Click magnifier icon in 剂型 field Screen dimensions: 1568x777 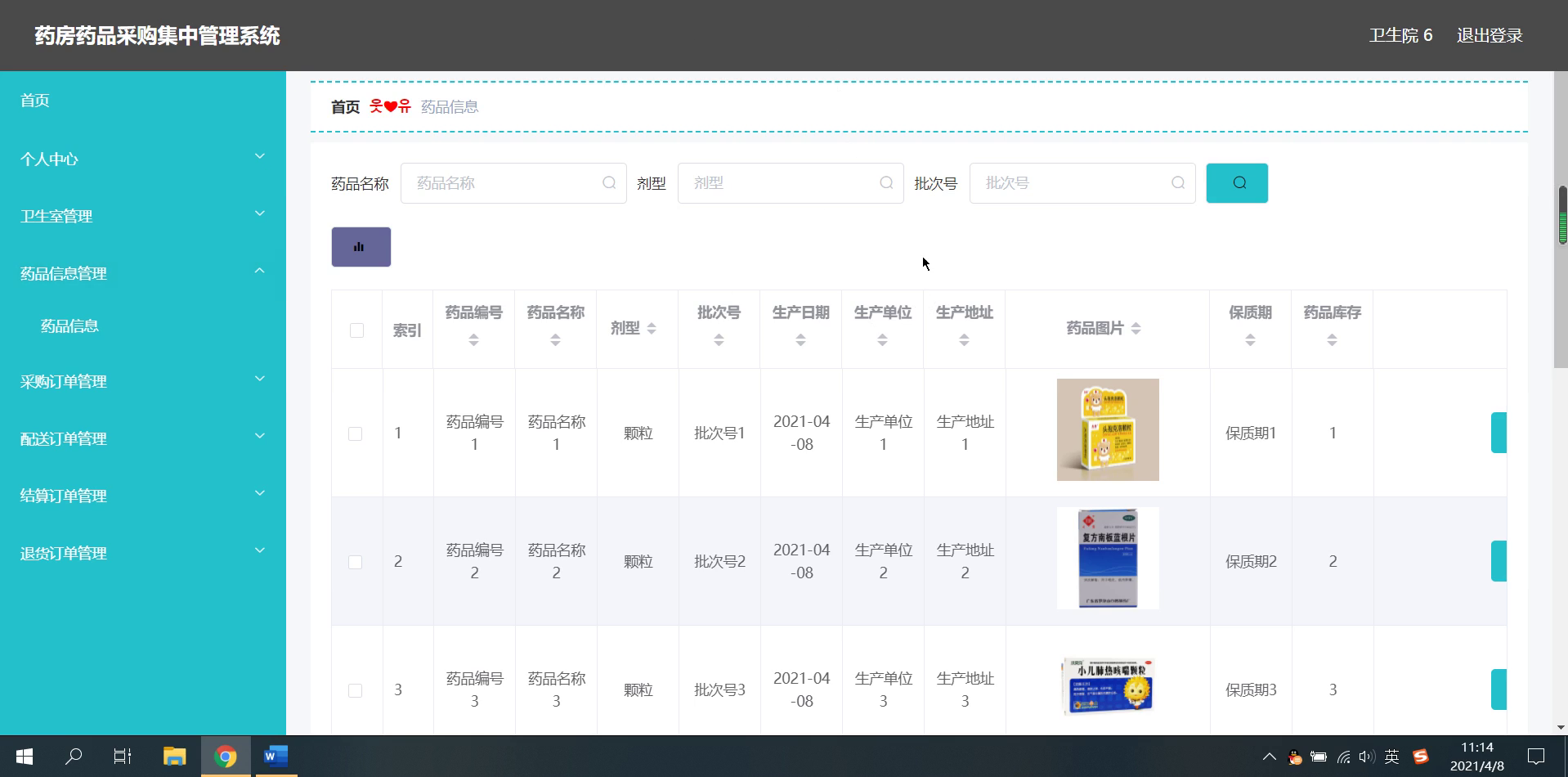886,183
